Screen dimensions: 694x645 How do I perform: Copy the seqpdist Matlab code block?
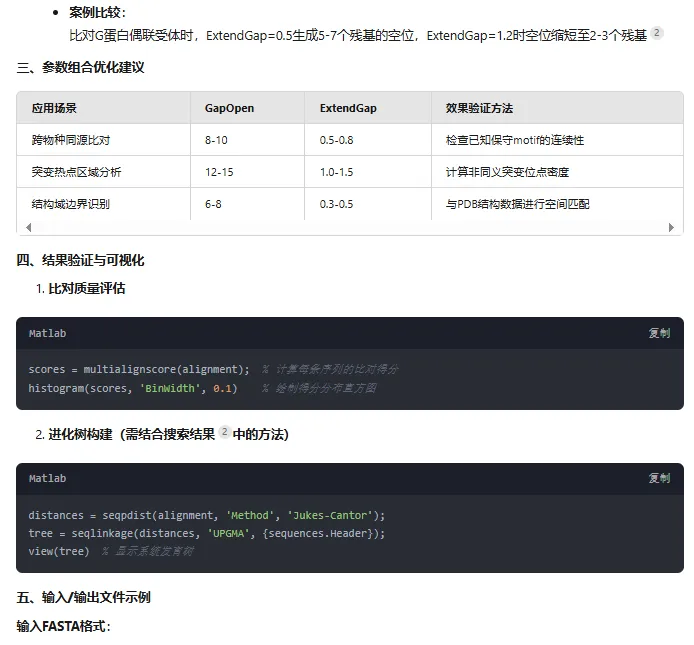click(659, 479)
